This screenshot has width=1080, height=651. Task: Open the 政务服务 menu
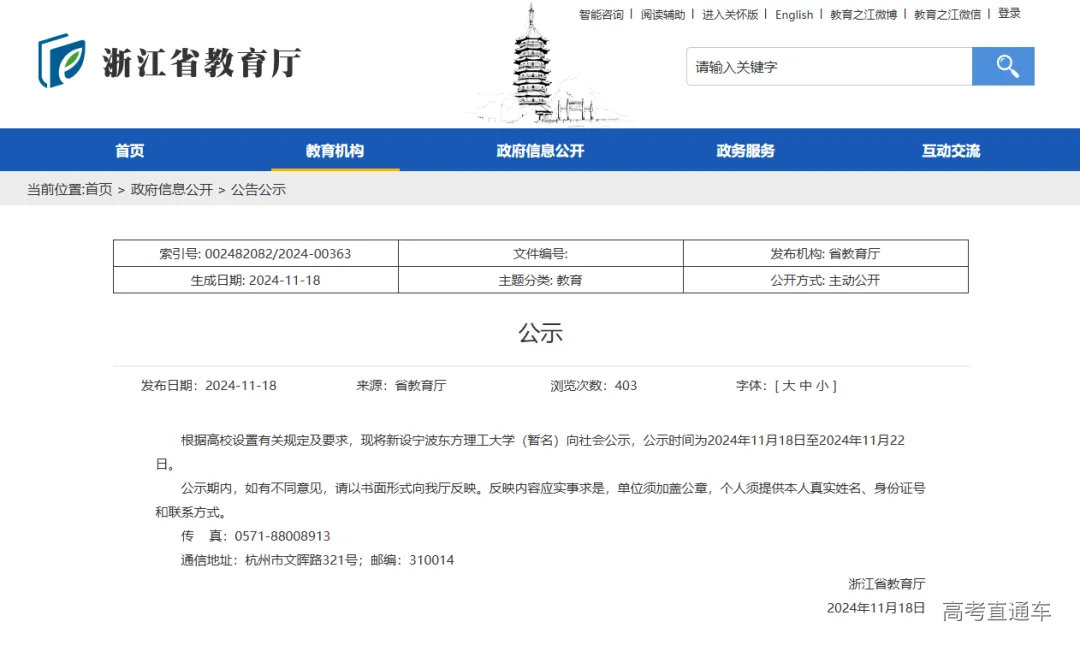pos(744,150)
